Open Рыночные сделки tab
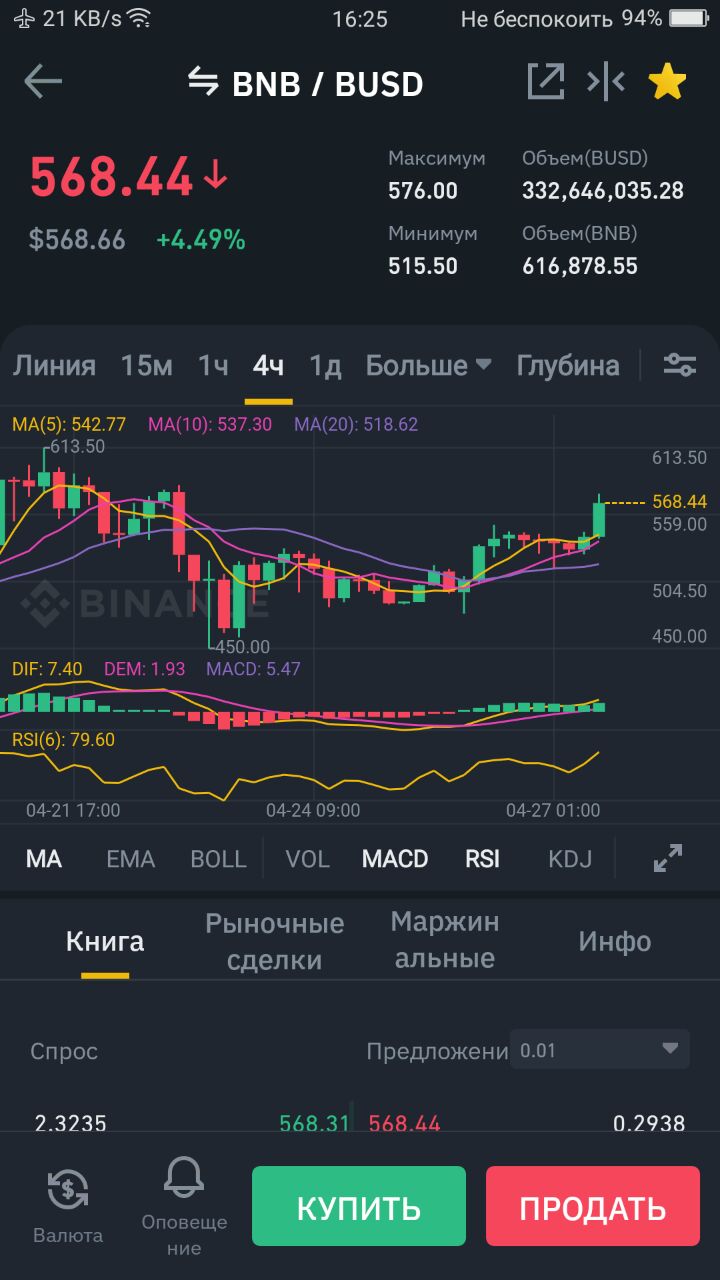The width and height of the screenshot is (720, 1280). click(275, 941)
